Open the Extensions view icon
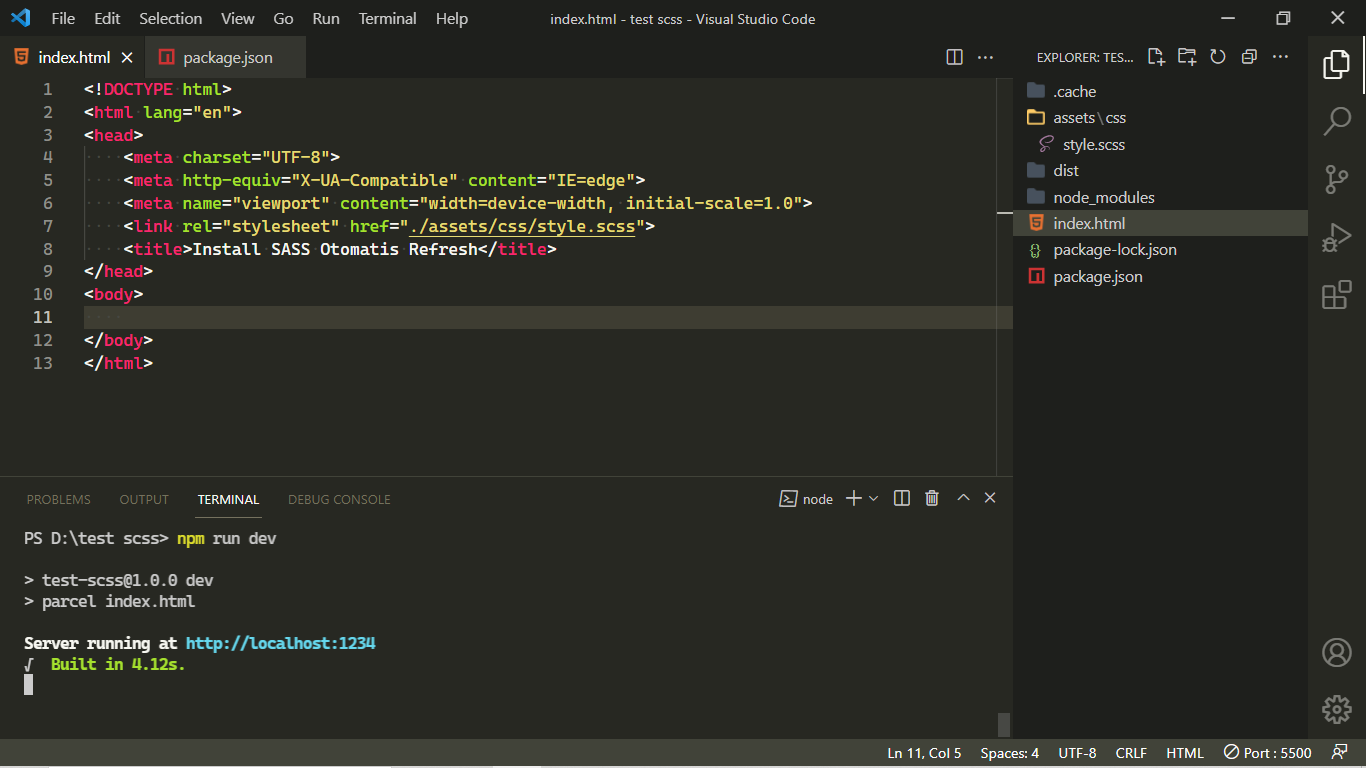Screen dimensions: 1368x768 point(1337,296)
